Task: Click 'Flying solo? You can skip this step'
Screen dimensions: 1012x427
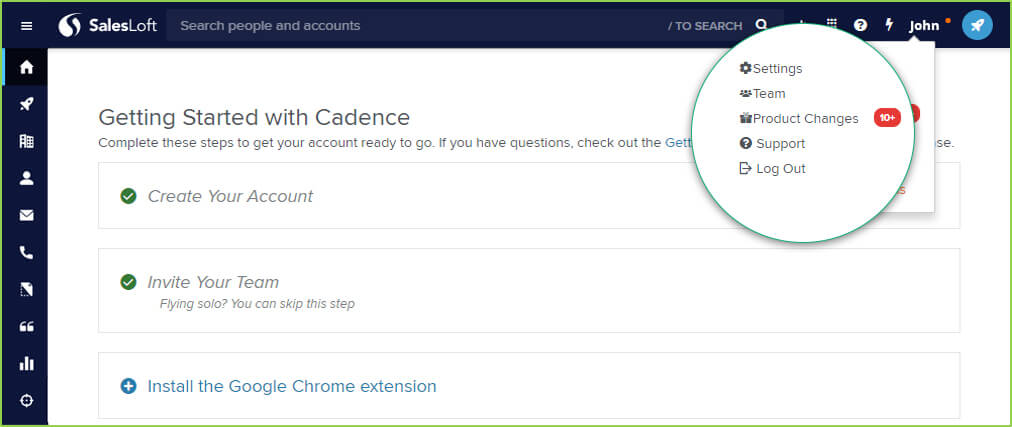Action: pyautogui.click(x=258, y=303)
